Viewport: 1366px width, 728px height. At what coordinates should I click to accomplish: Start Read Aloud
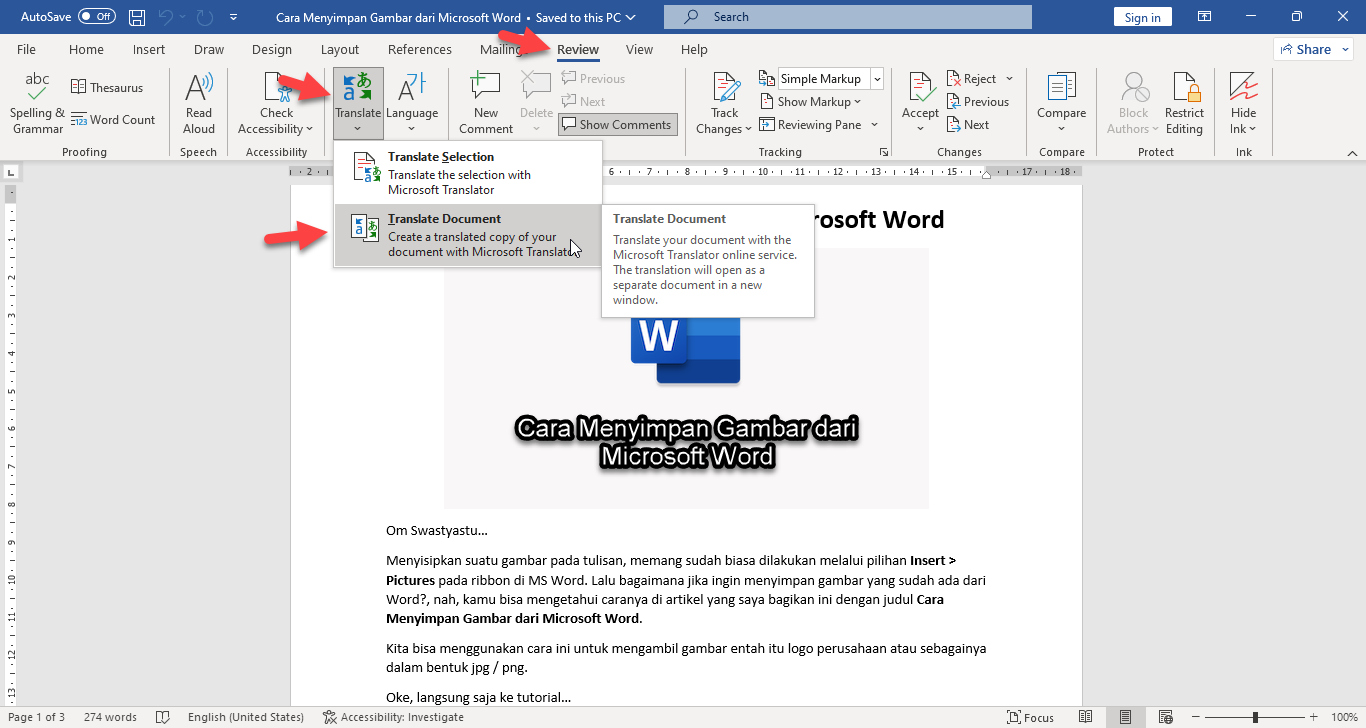point(199,104)
